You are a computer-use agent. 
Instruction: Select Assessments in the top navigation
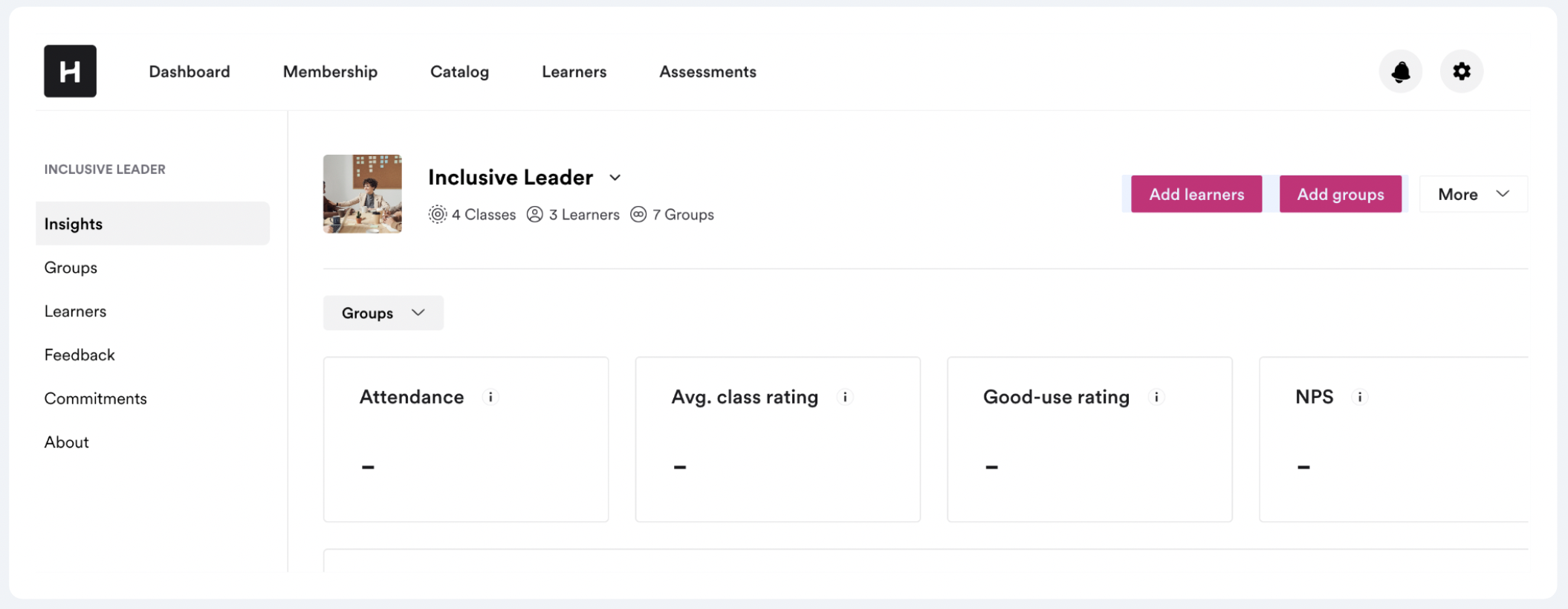pos(707,72)
